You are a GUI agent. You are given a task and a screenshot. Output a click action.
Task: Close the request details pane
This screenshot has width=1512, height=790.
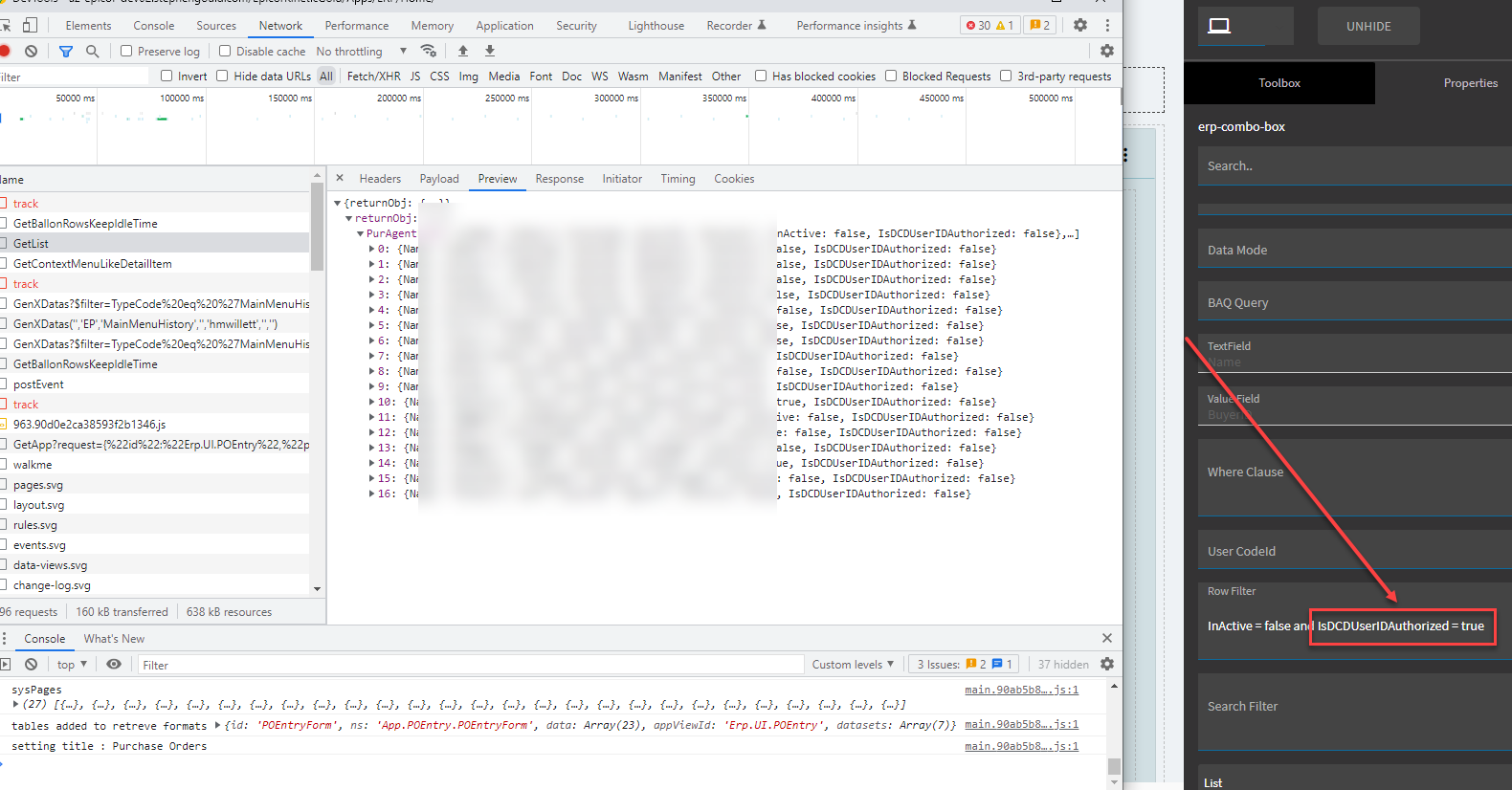(340, 178)
